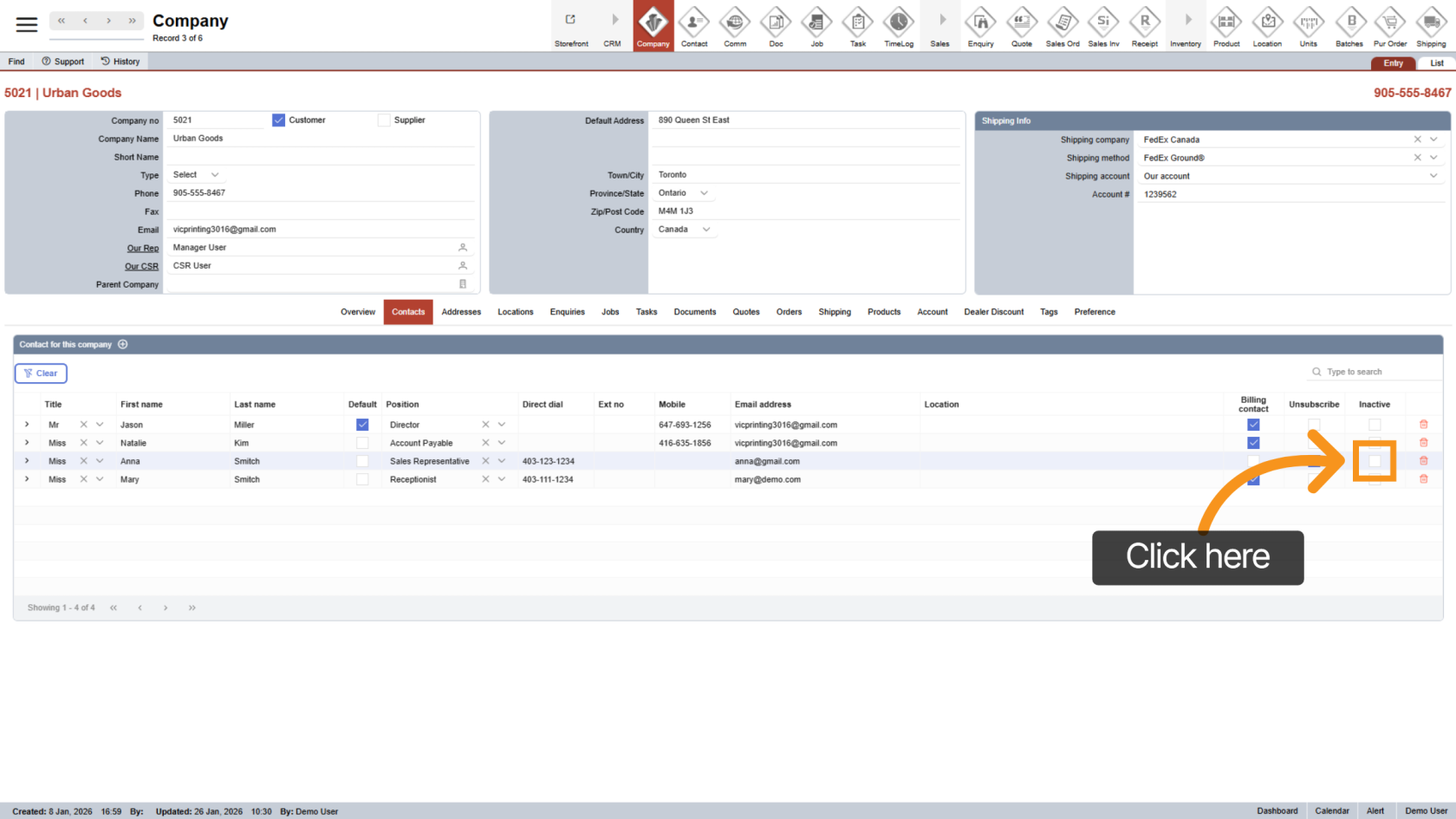
Task: Click the contact search field
Action: [1378, 372]
